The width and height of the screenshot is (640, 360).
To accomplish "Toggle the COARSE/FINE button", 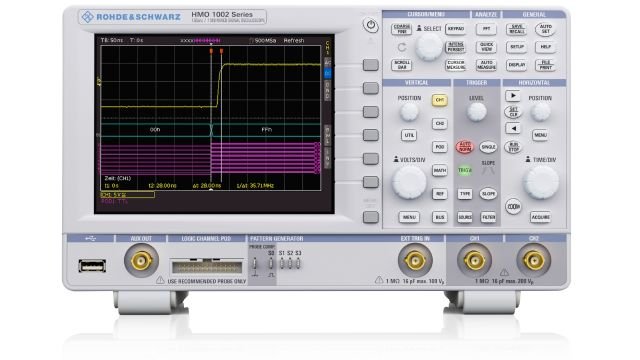I will click(x=402, y=29).
